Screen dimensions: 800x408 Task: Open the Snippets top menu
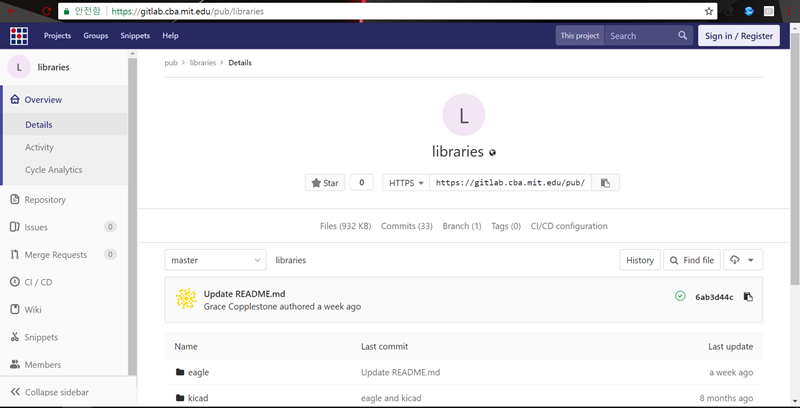tap(135, 36)
